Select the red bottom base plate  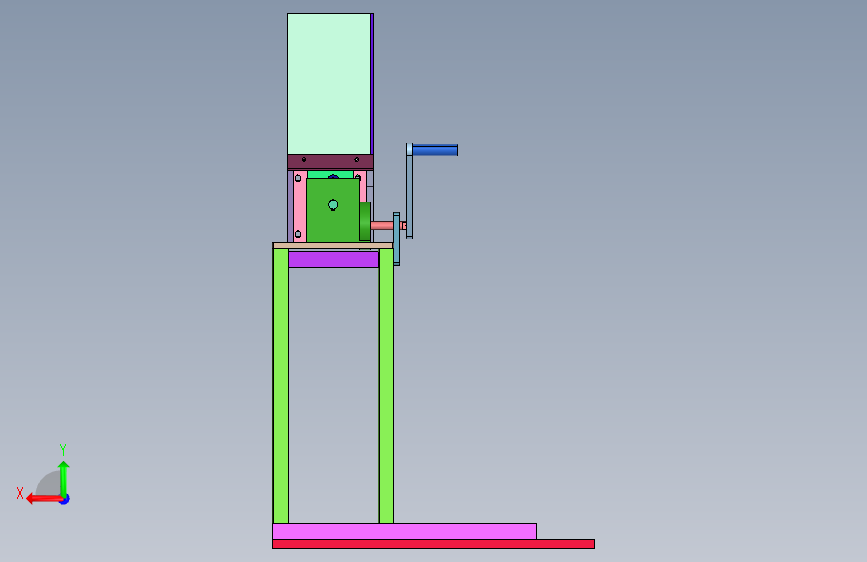coord(434,544)
